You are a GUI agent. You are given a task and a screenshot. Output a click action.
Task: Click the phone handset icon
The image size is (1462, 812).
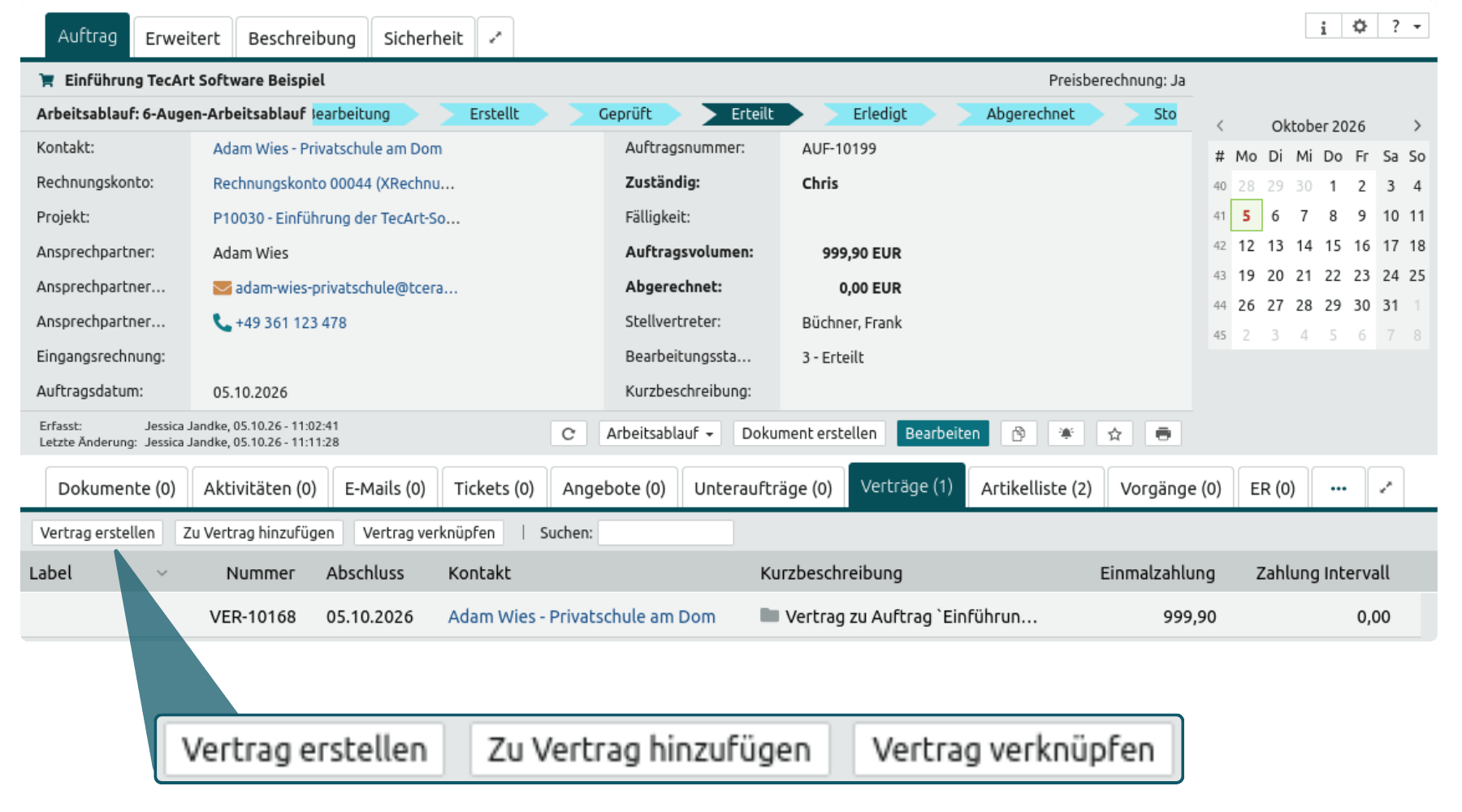point(222,322)
